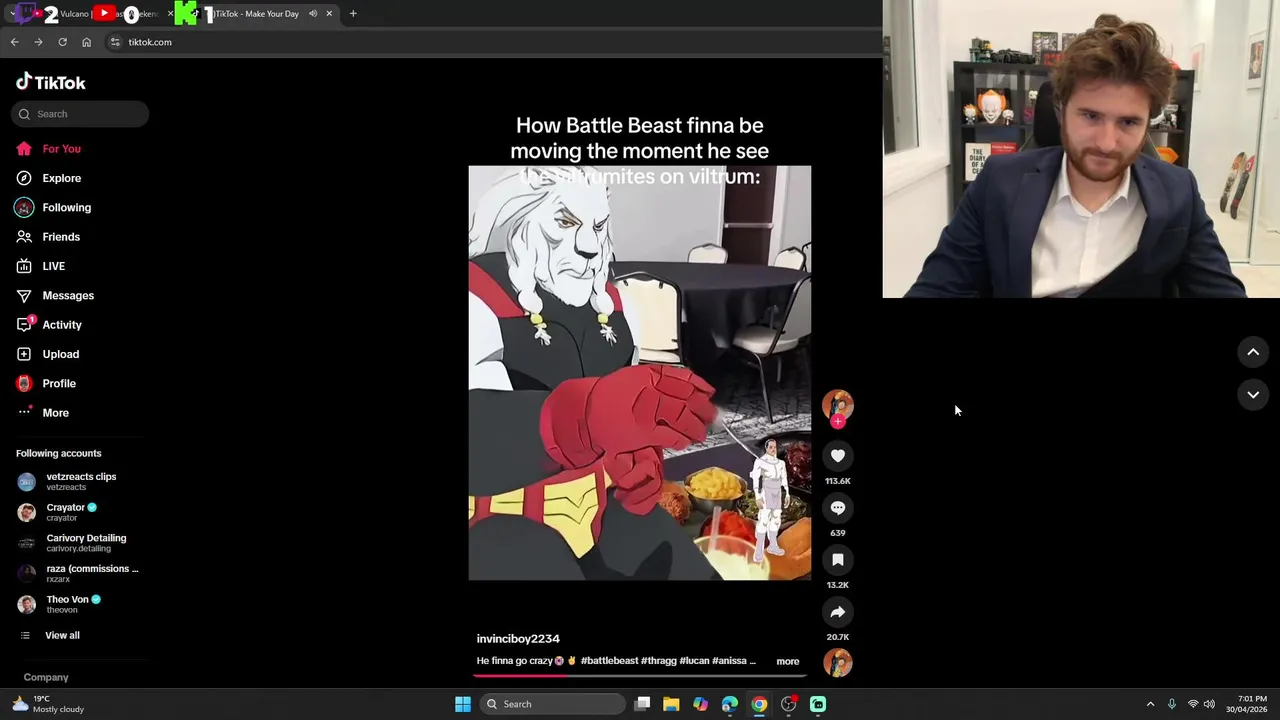Open the weather widget showing 19°C
1280x720 pixels.
click(x=47, y=704)
